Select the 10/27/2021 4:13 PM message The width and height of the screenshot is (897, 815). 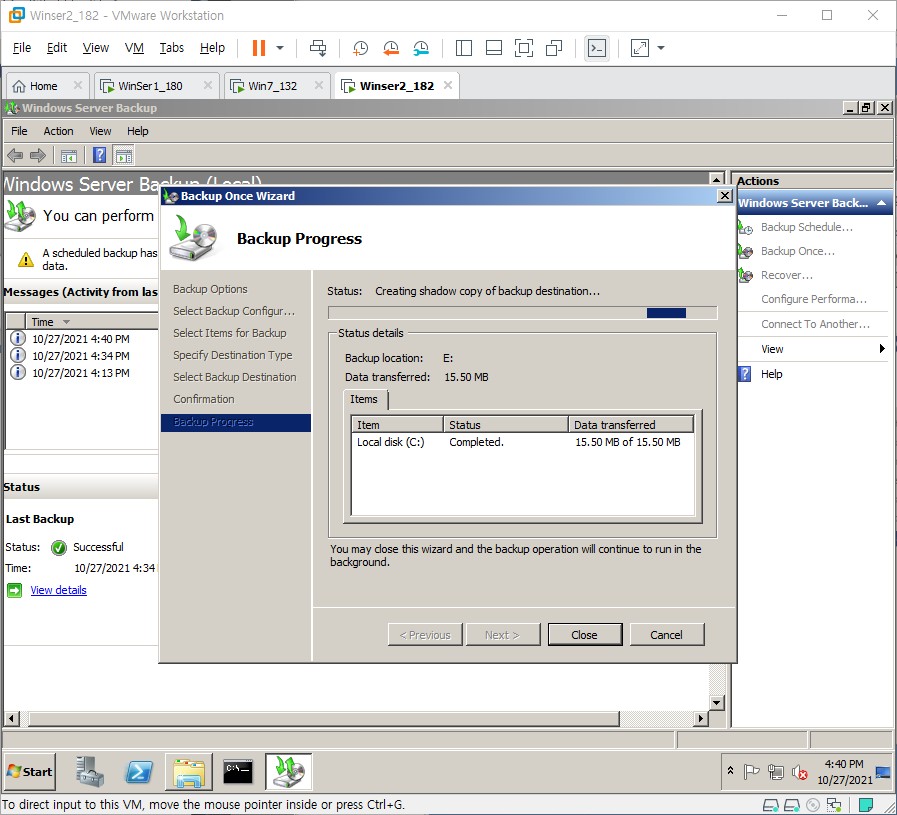pyautogui.click(x=81, y=373)
